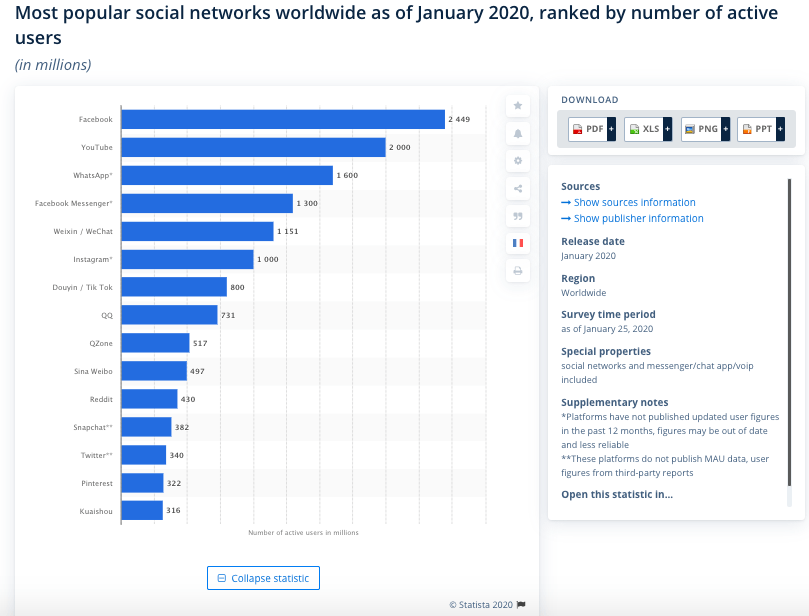The image size is (809, 616).
Task: Open chart settings gear icon
Action: point(518,161)
